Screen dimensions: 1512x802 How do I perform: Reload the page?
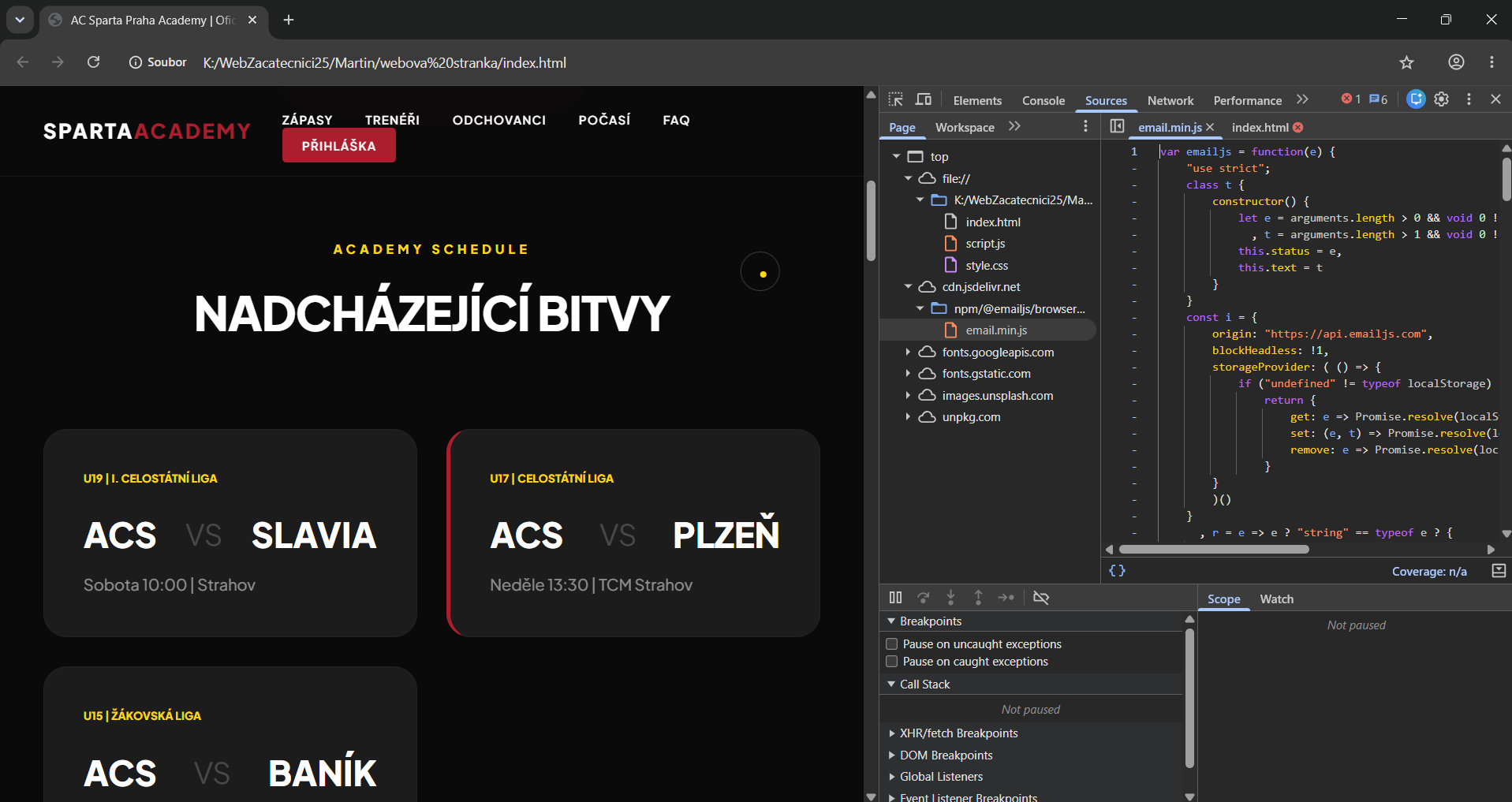pyautogui.click(x=93, y=62)
